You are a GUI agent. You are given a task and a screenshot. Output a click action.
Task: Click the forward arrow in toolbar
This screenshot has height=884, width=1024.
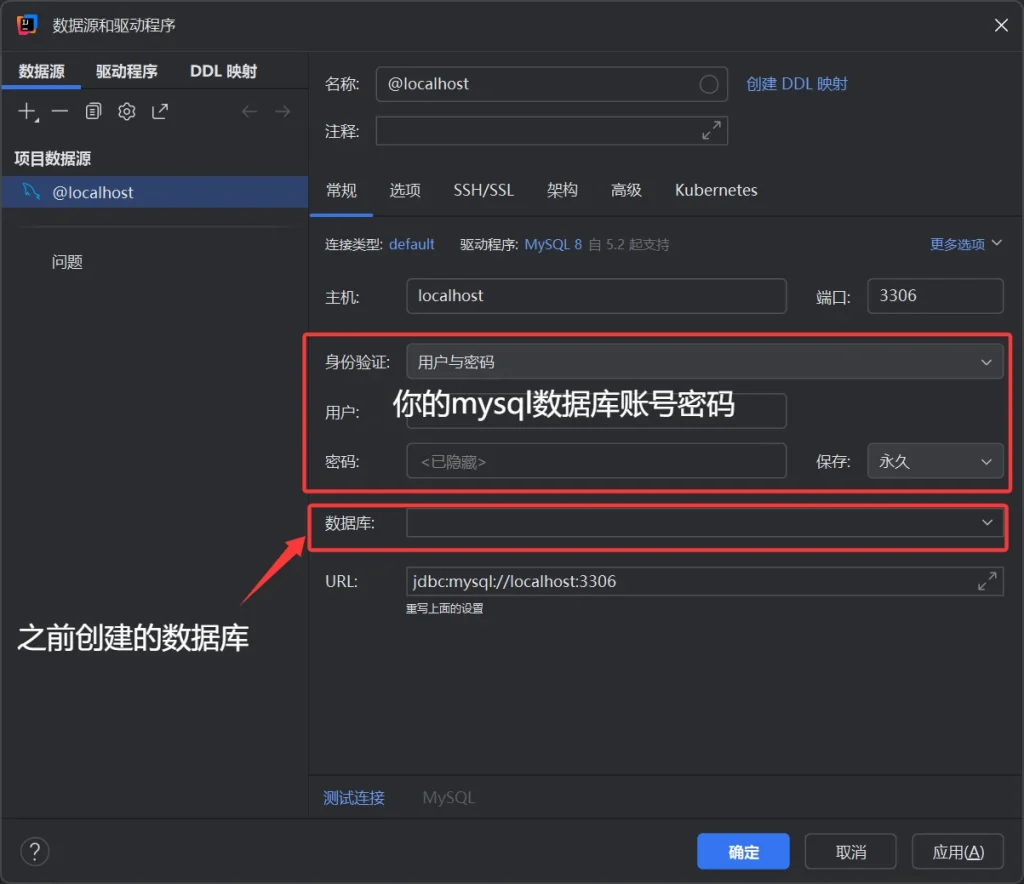282,112
